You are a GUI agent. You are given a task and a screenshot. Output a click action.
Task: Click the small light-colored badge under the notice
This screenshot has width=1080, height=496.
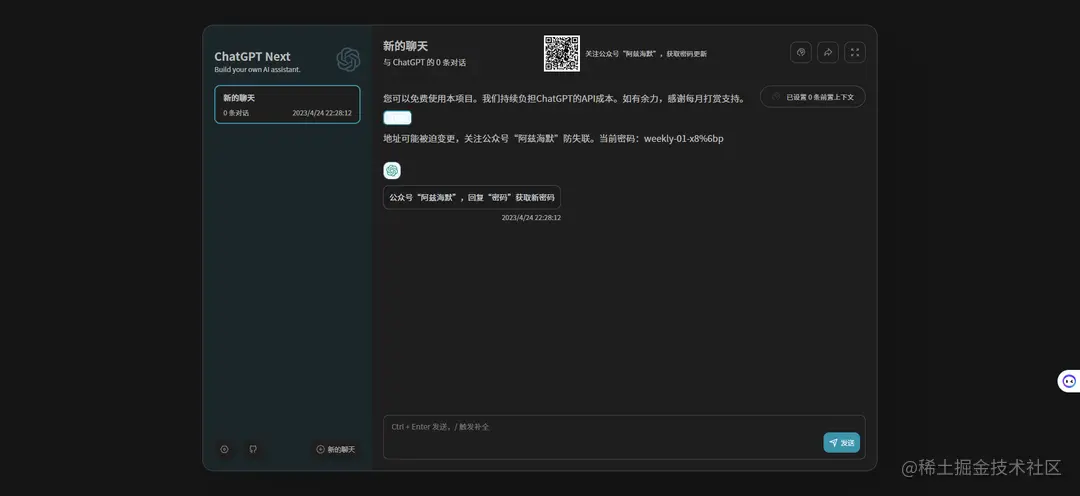click(397, 118)
